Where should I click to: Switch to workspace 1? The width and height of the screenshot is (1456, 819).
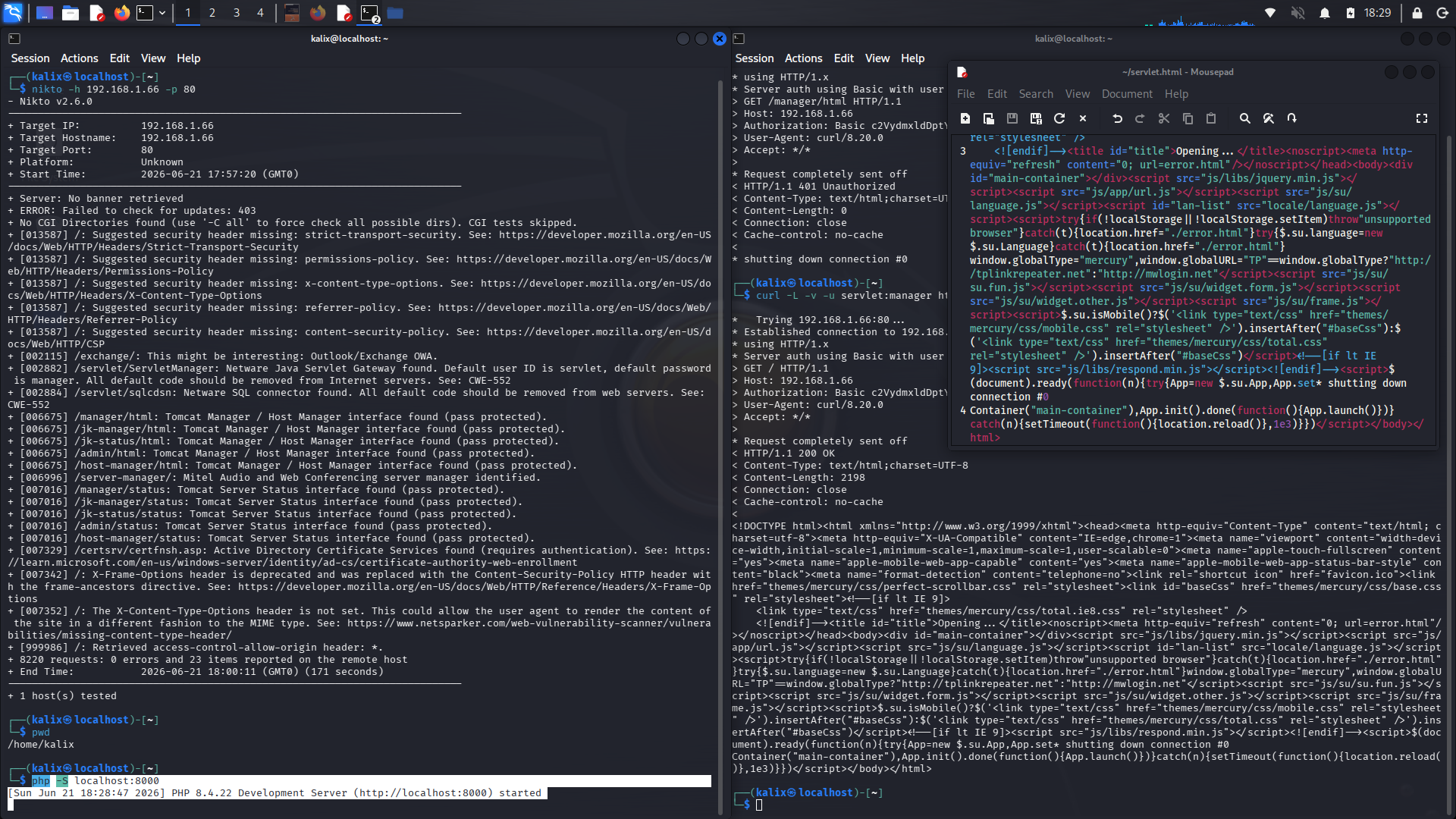point(188,13)
